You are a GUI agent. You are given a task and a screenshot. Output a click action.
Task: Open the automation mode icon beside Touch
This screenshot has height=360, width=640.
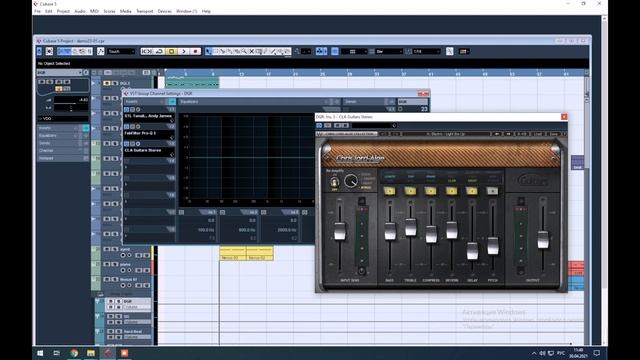[100, 51]
